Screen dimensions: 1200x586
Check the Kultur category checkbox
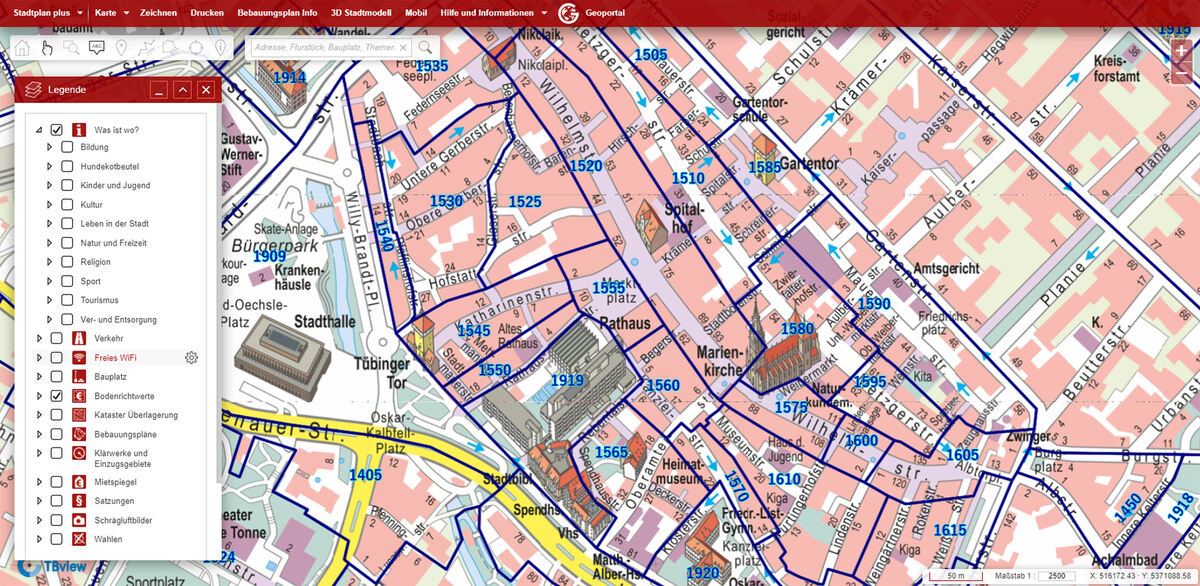pyautogui.click(x=67, y=204)
